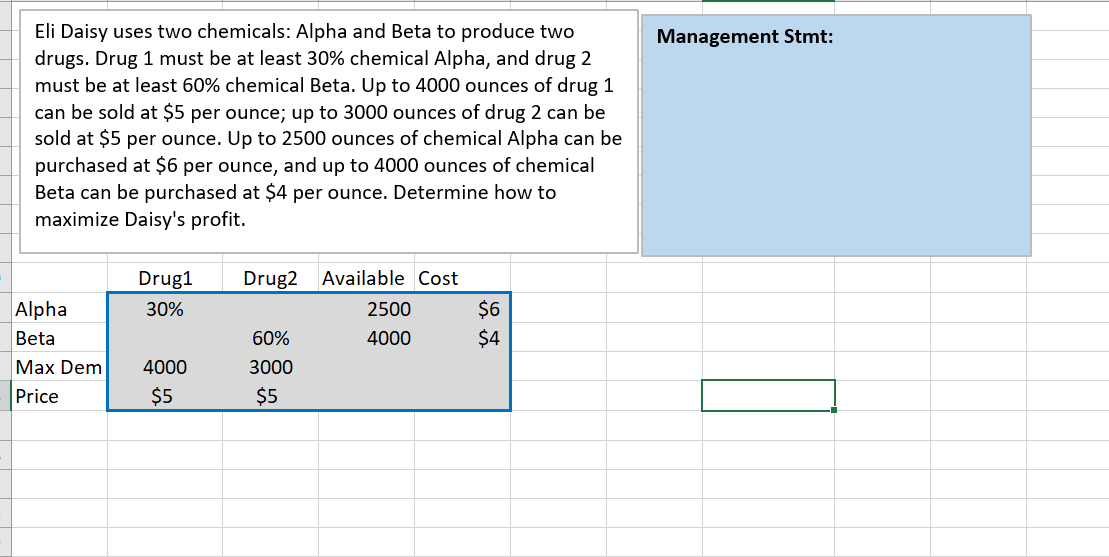Click the Alpha row label
This screenshot has height=557, width=1109.
point(60,309)
